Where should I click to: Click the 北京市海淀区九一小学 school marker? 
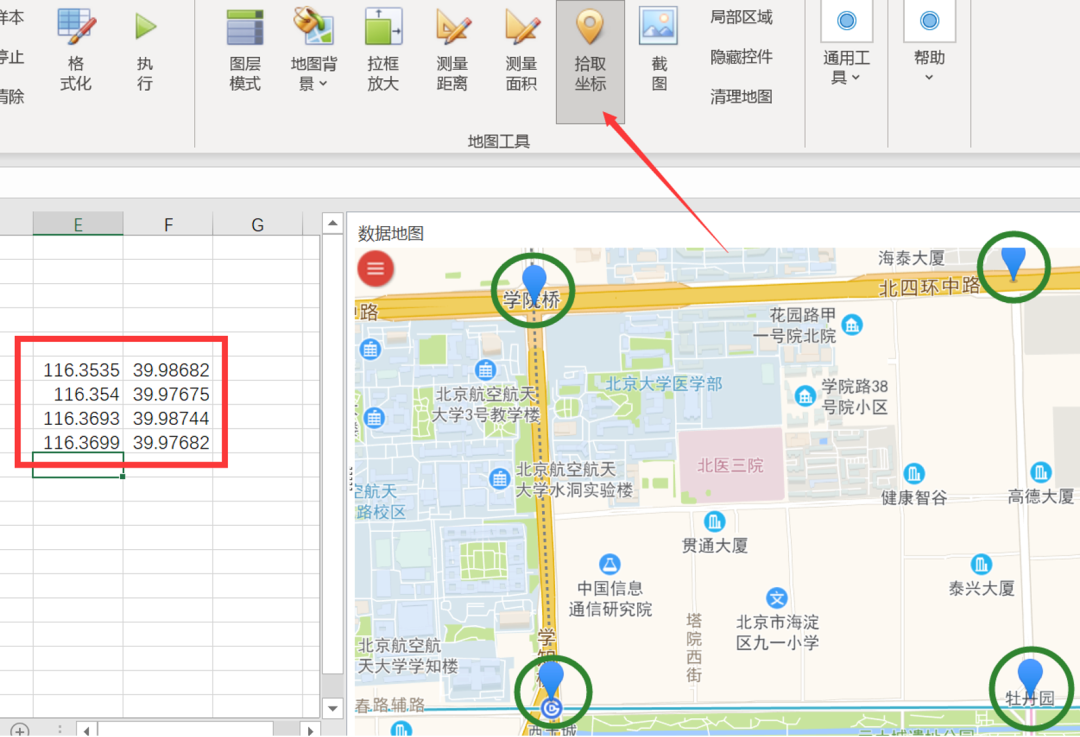point(776,598)
